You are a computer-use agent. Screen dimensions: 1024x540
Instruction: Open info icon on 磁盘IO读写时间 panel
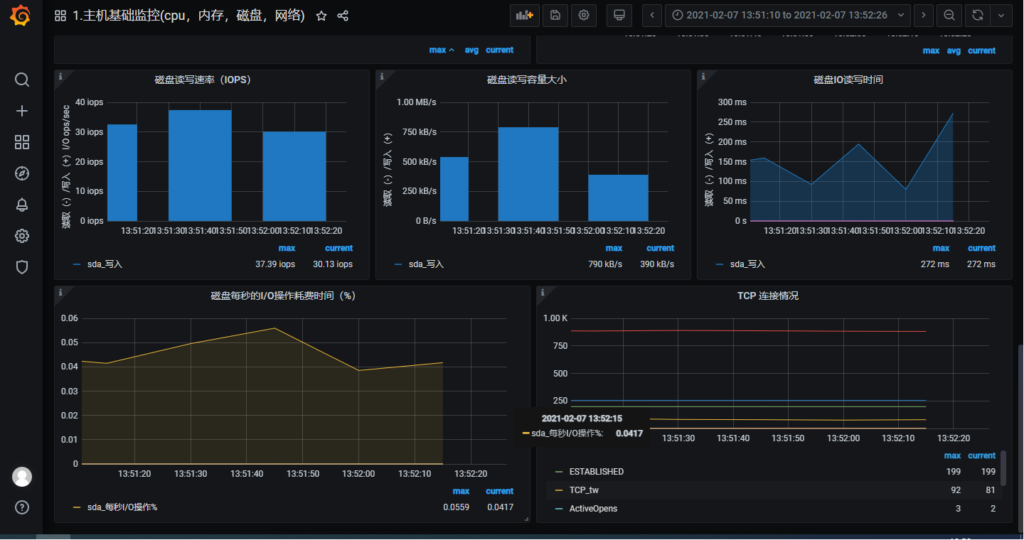[x=703, y=76]
